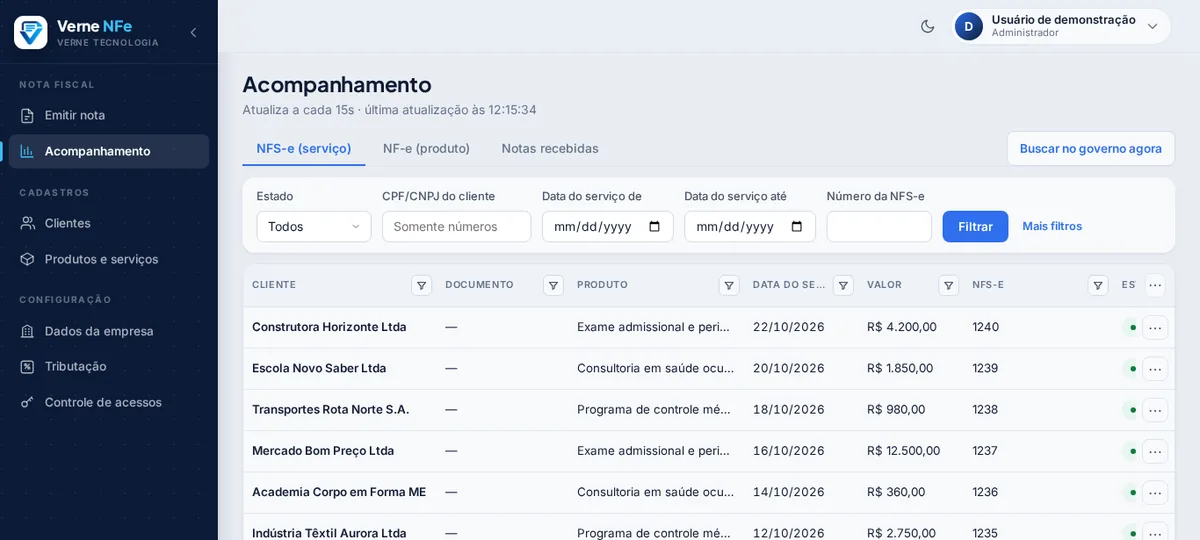Open the Estado dropdown showing Todos

coord(314,226)
